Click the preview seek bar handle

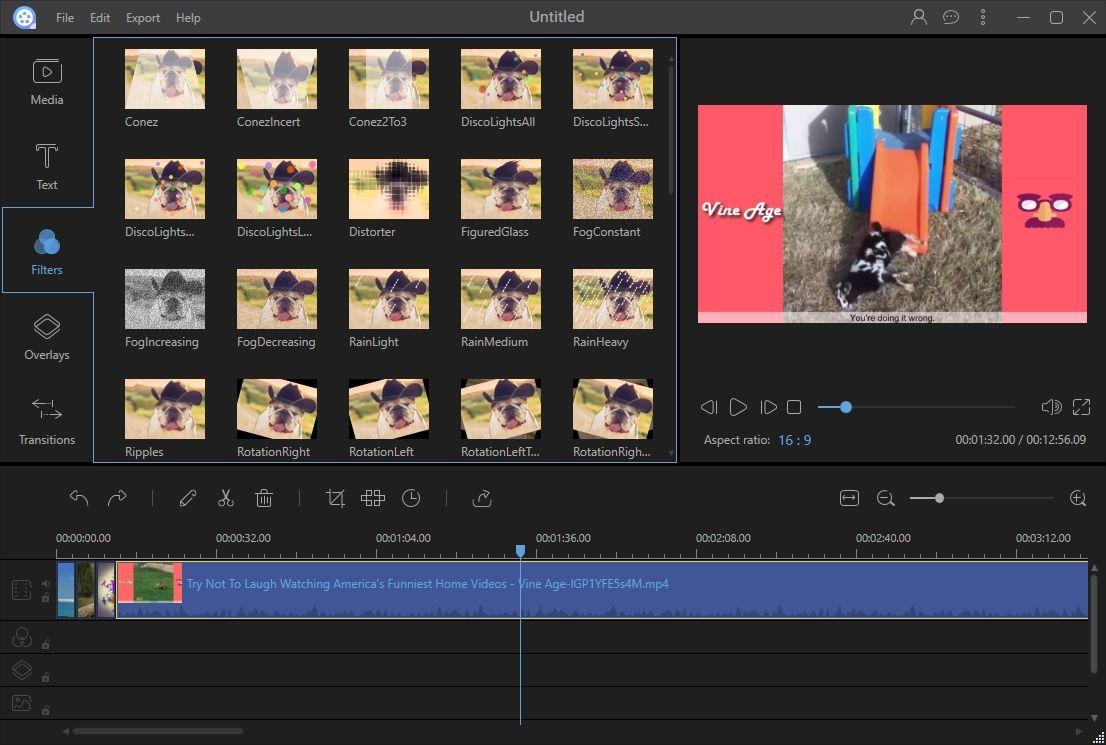(846, 407)
